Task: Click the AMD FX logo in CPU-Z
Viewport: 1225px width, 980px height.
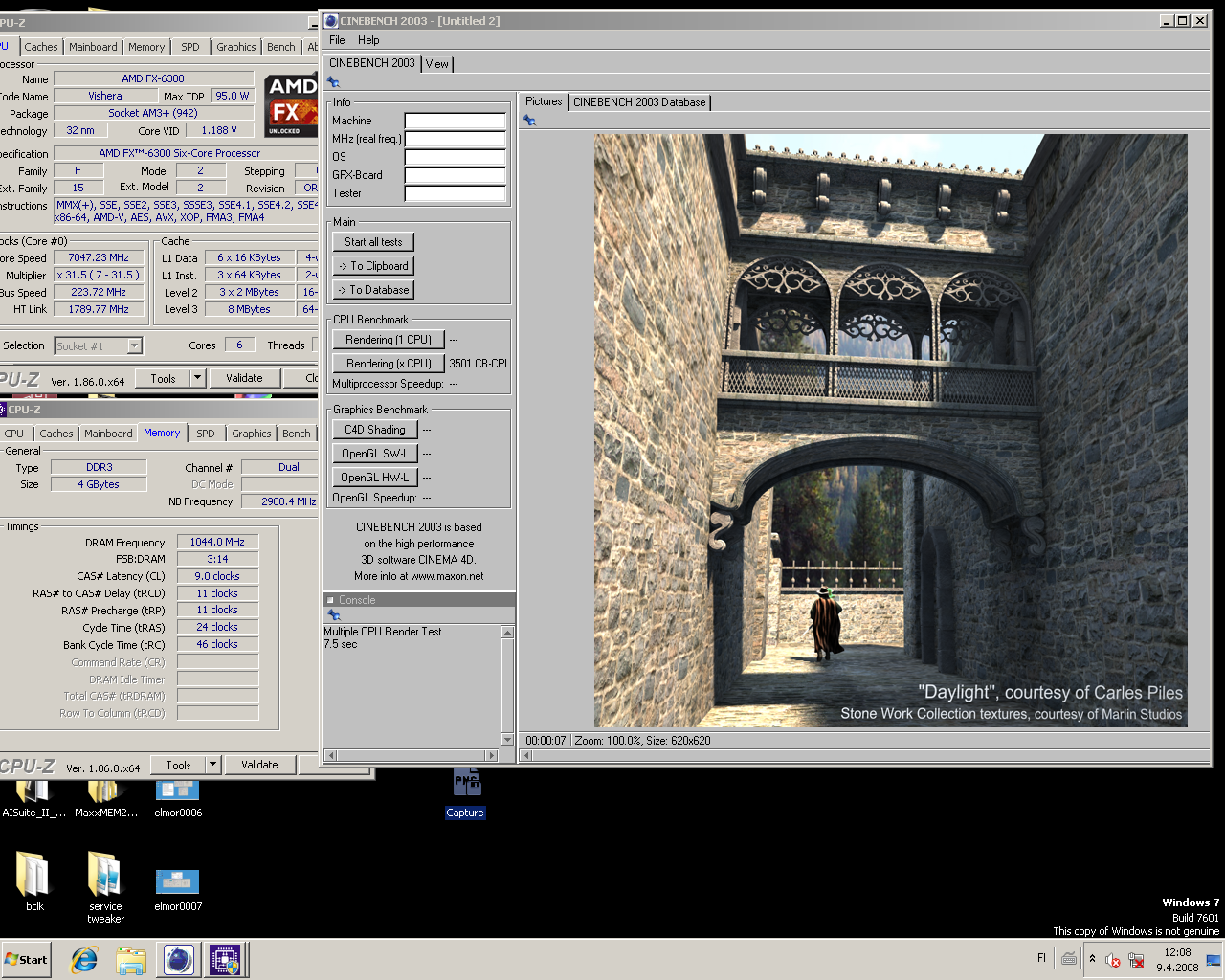Action: (292, 104)
